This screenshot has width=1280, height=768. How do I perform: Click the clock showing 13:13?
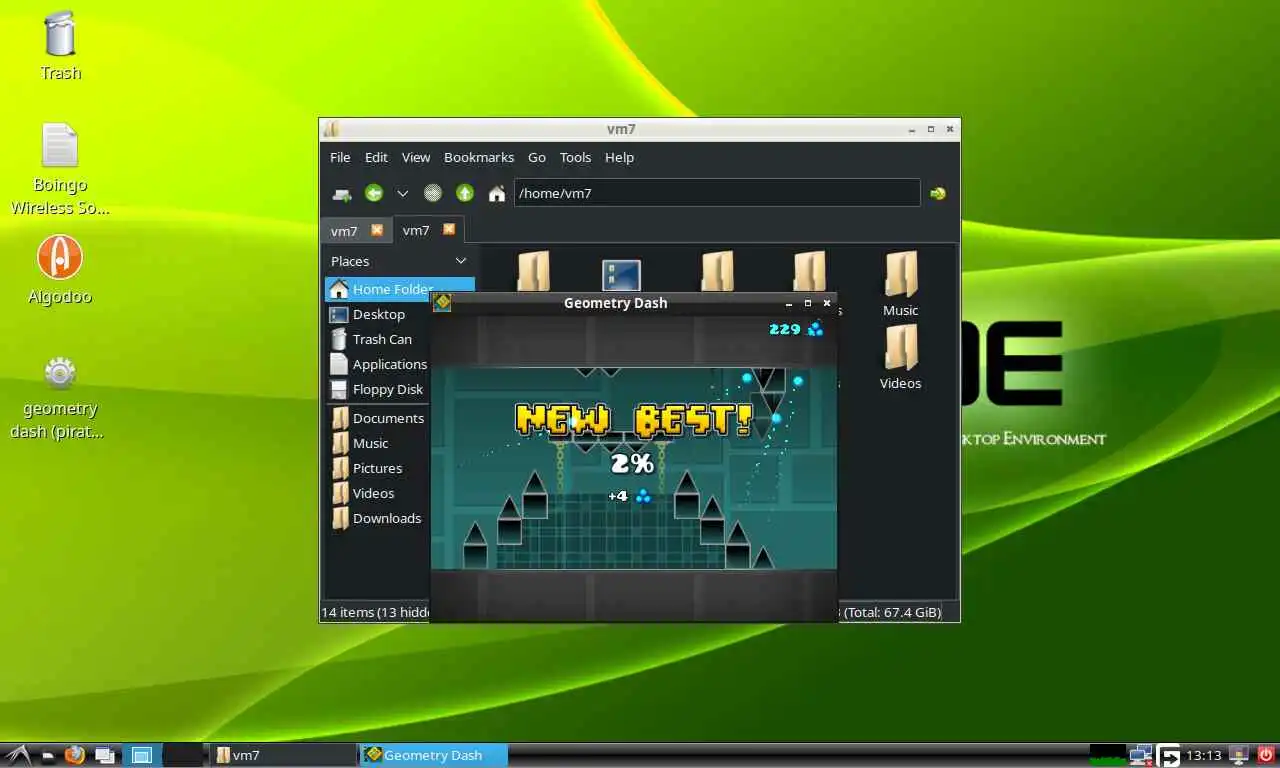point(1204,755)
